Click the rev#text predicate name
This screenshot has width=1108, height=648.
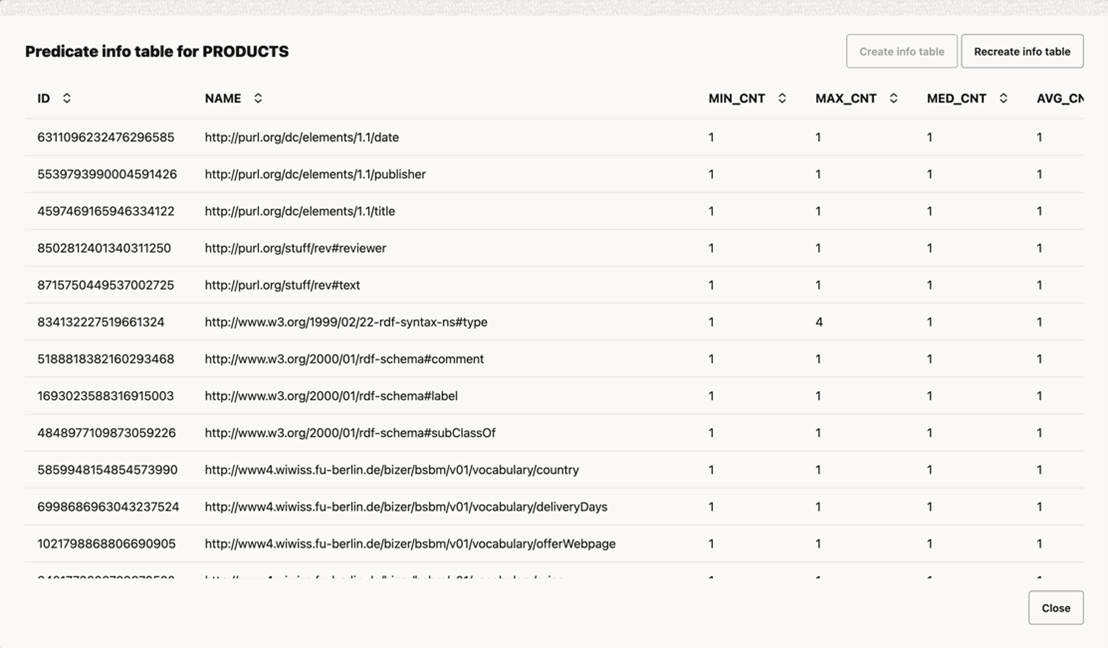tap(282, 285)
